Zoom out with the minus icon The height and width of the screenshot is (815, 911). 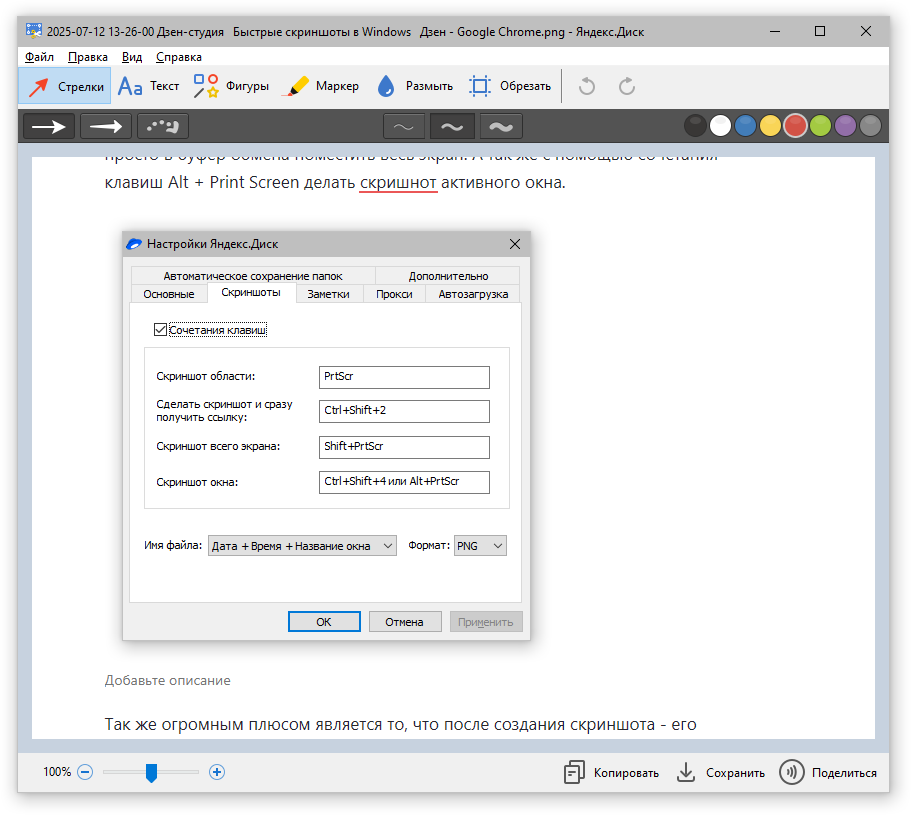(x=85, y=772)
